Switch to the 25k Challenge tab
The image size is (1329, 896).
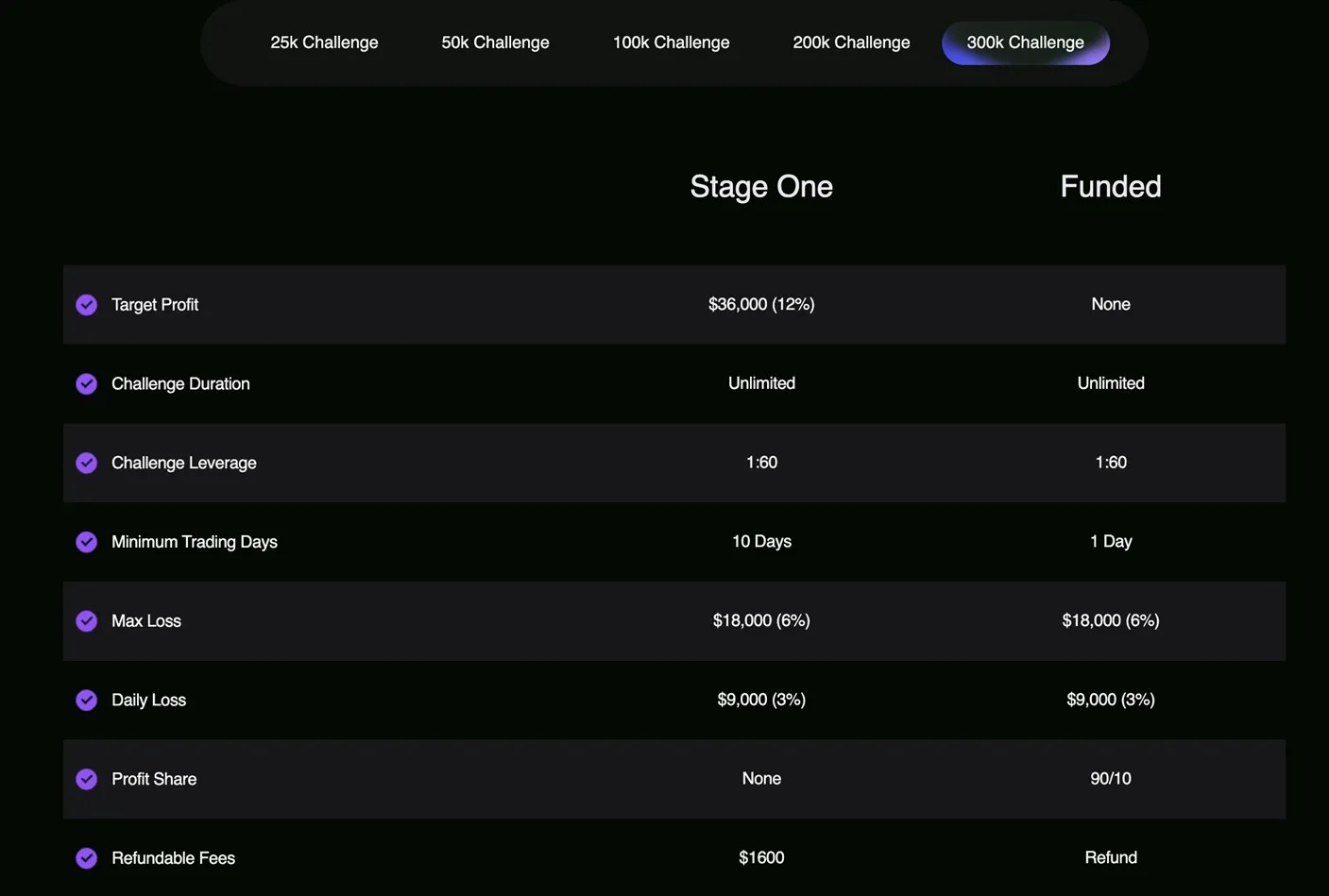[x=324, y=42]
